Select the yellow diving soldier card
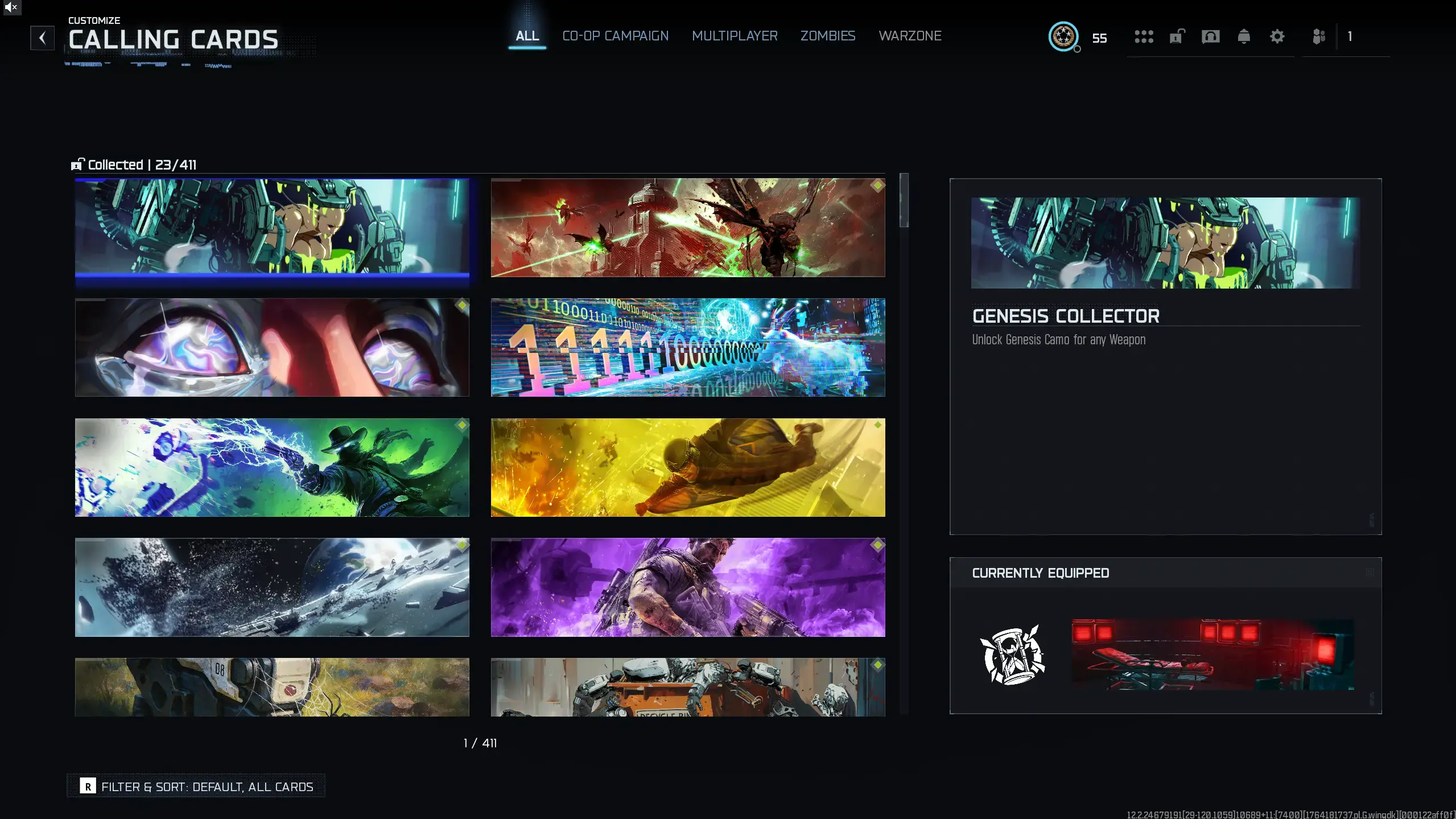The image size is (1456, 819). tap(688, 467)
